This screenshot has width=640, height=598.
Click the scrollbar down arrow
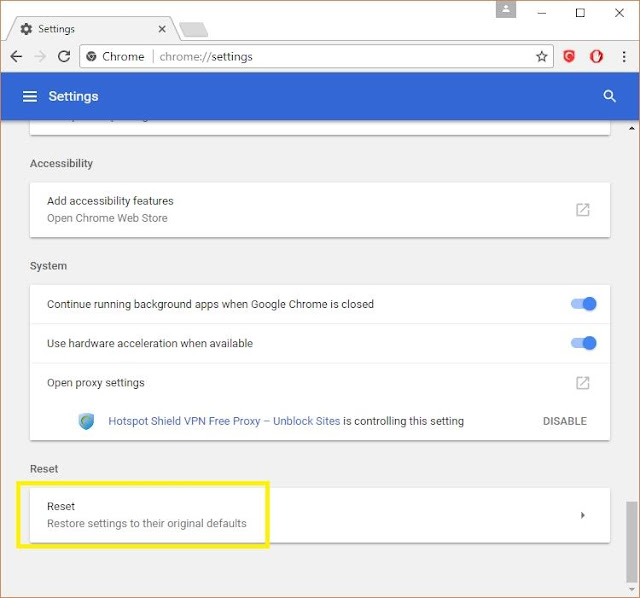point(631,589)
